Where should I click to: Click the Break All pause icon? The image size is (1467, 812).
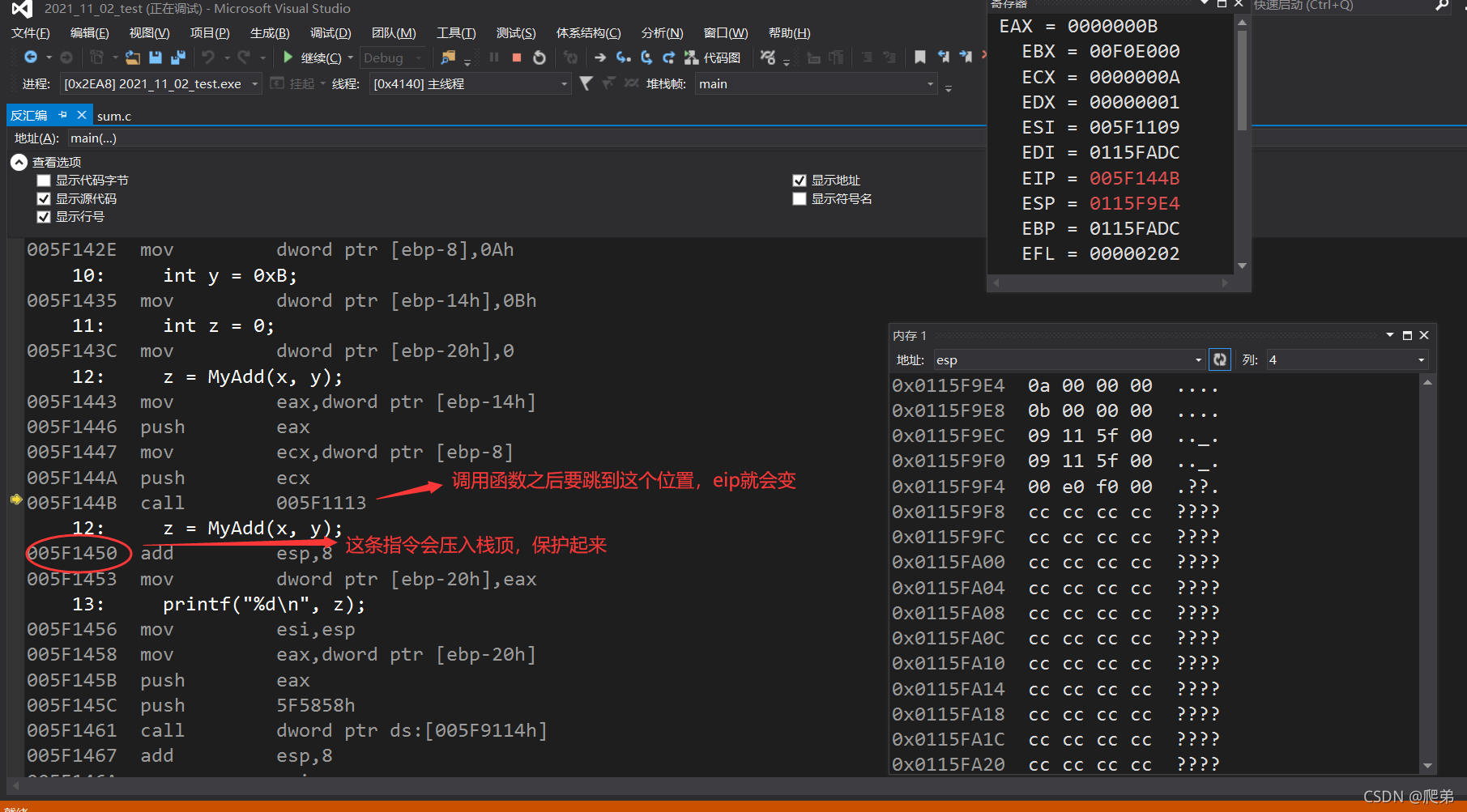click(494, 57)
